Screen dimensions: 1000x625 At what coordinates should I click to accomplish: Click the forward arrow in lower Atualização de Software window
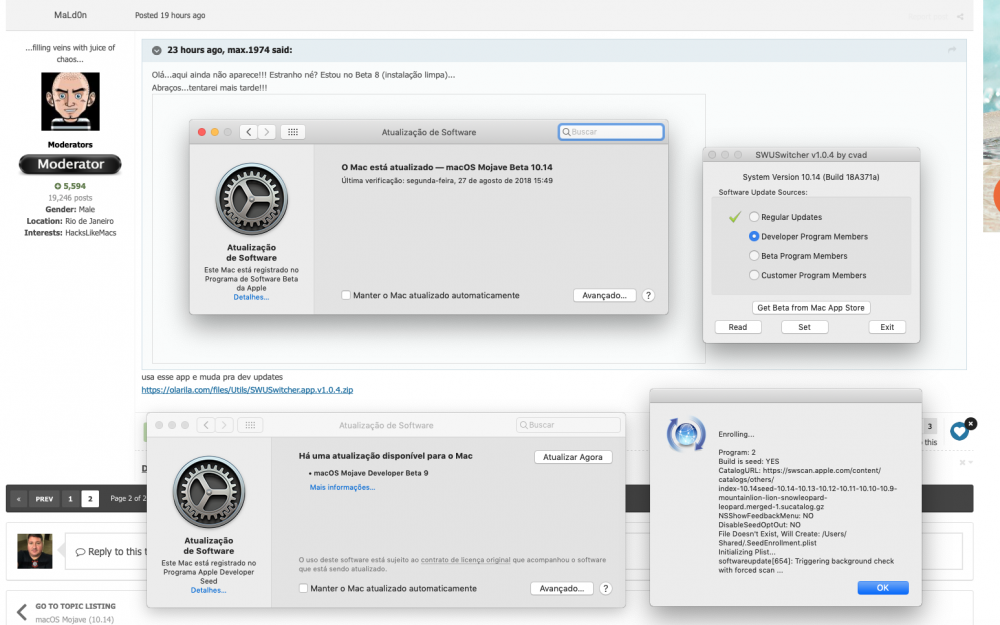coord(224,425)
